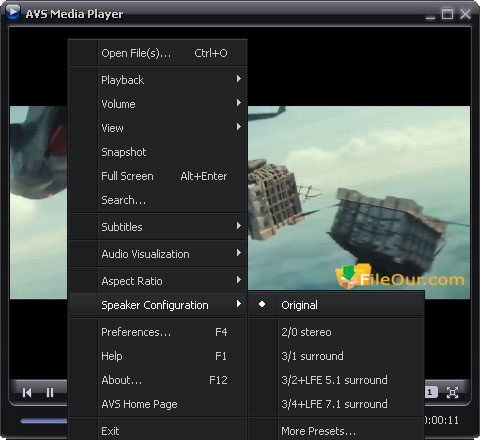The width and height of the screenshot is (480, 440).
Task: Expand the Volume submenu
Action: point(158,104)
